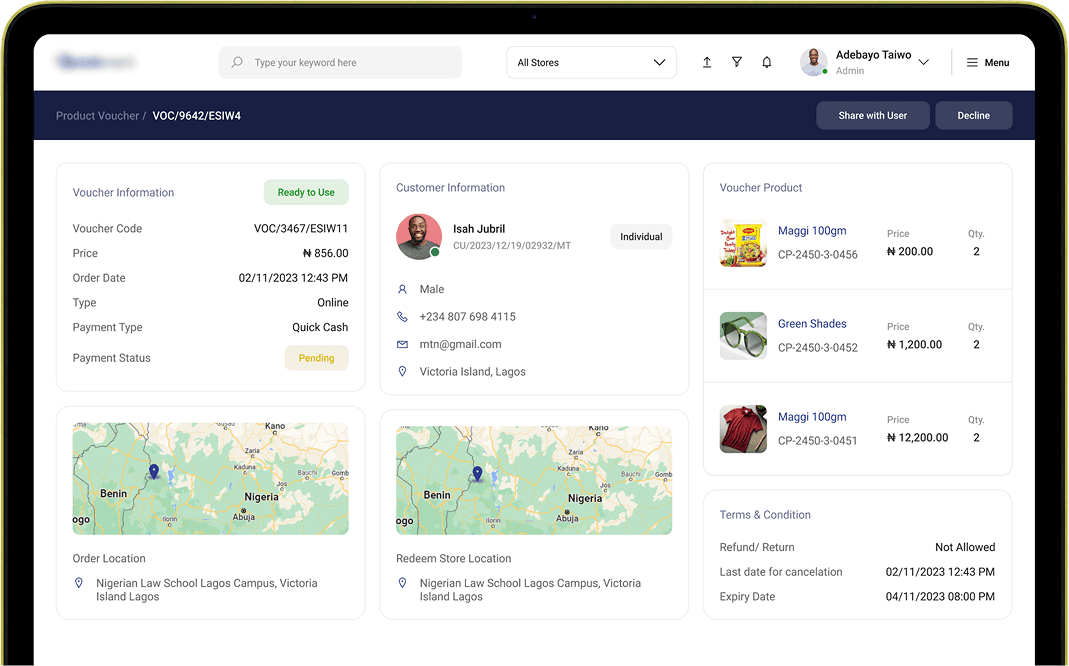
Task: Open the Green Shades sunglasses thumbnail
Action: click(x=743, y=335)
